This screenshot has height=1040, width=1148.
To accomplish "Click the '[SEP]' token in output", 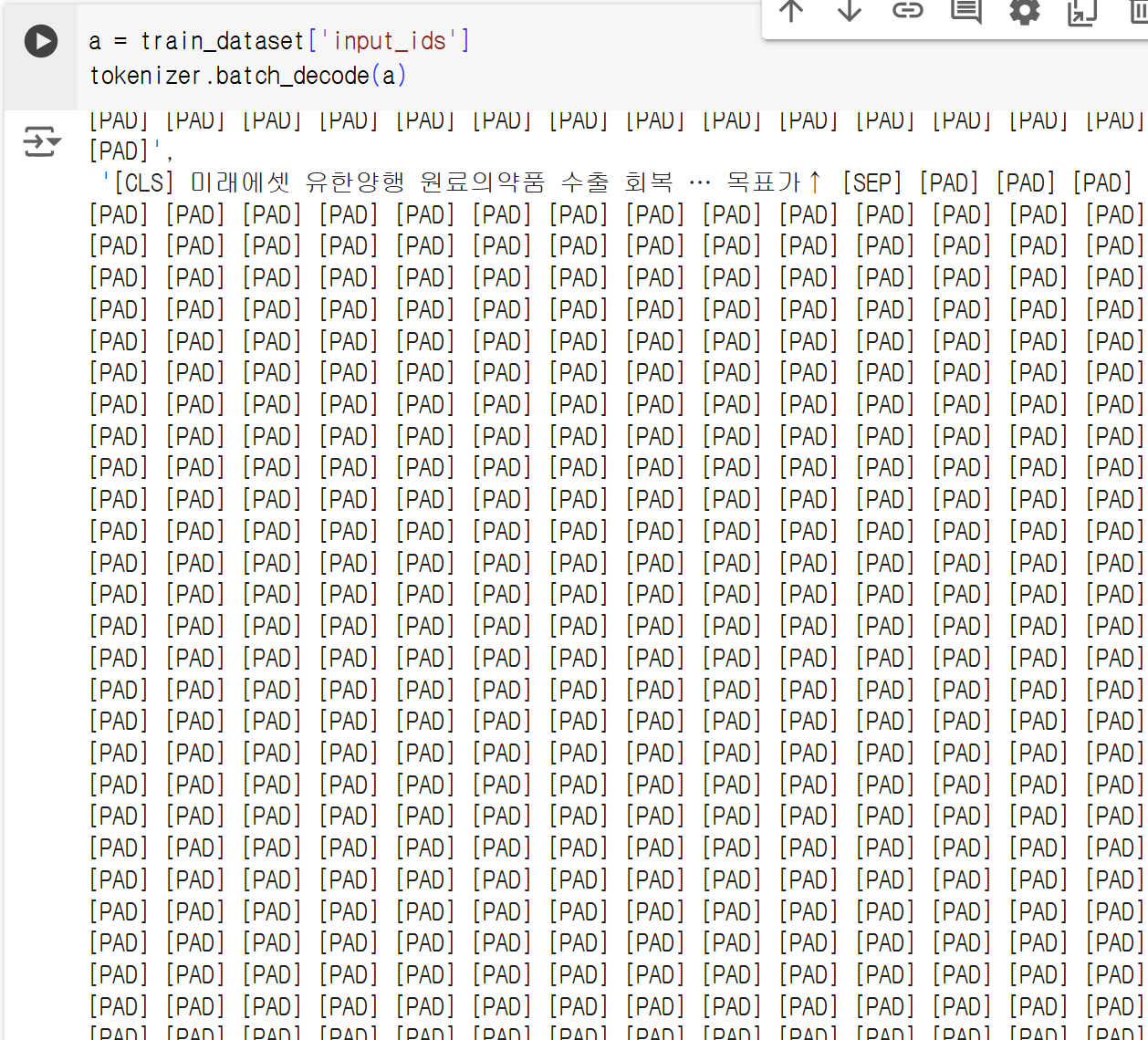I will click(872, 183).
